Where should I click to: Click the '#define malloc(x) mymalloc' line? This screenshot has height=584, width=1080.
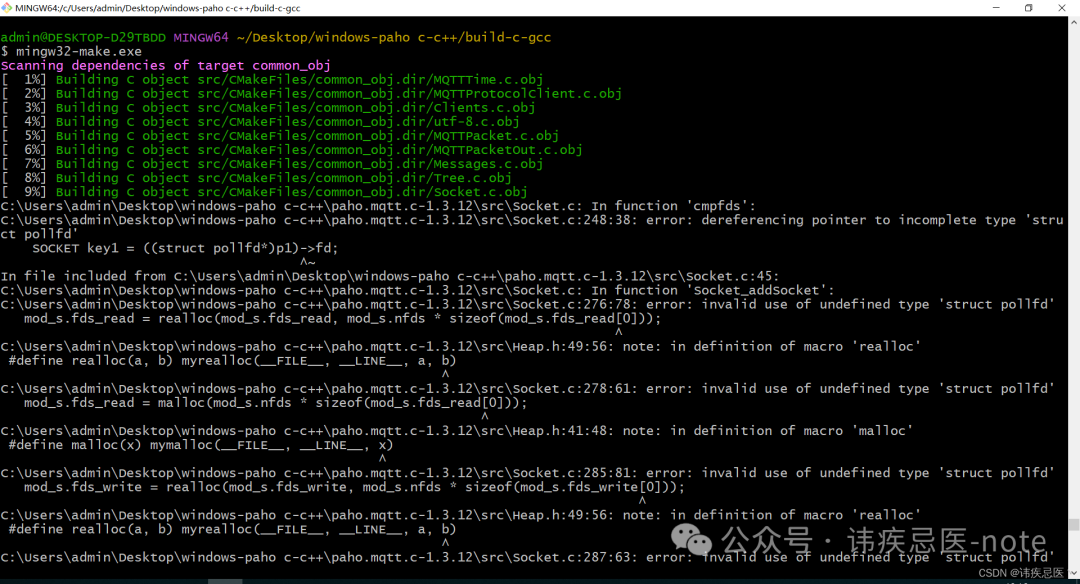pyautogui.click(x=201, y=445)
